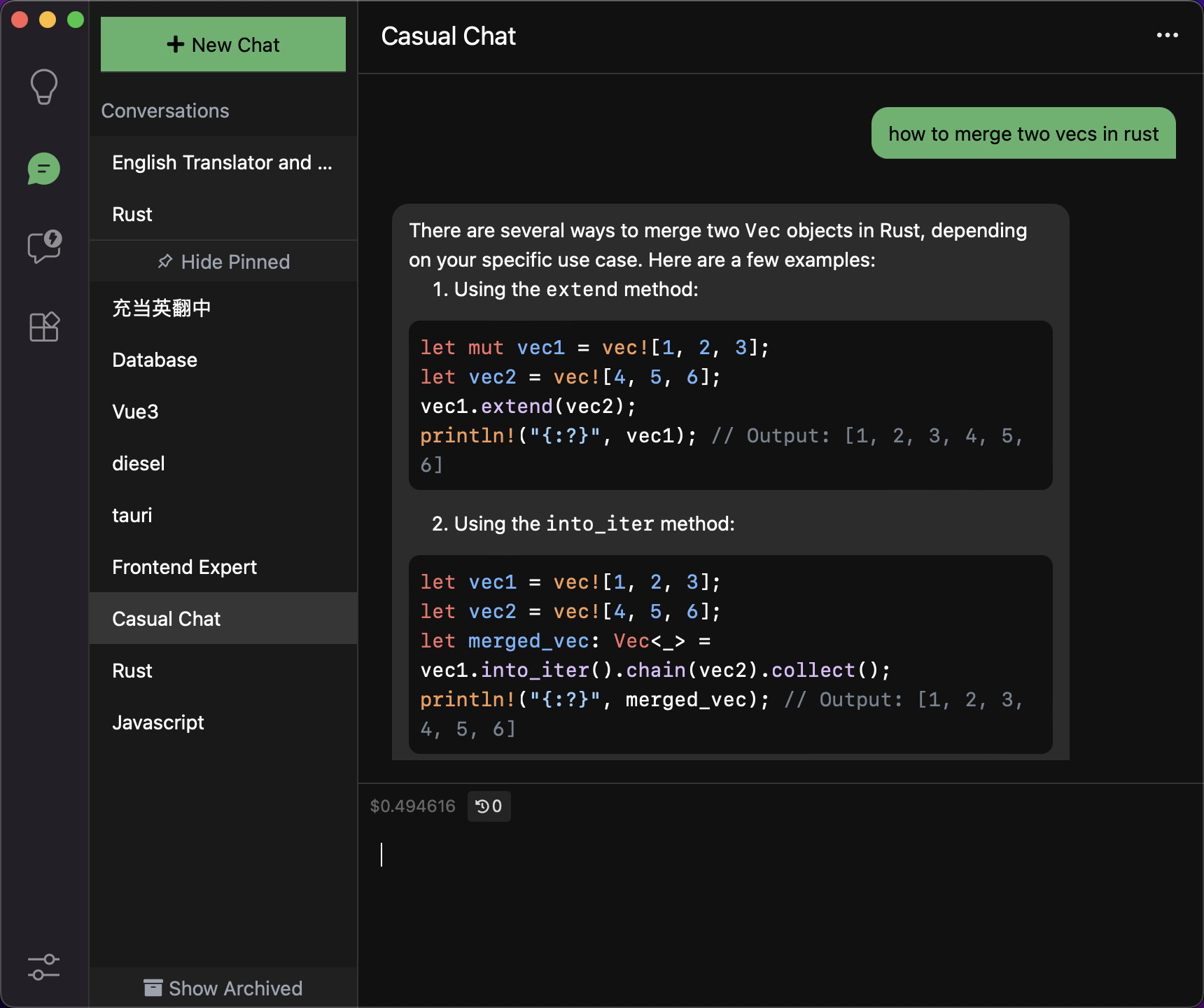
Task: Open the quick chat lightning bubble icon
Action: (44, 246)
